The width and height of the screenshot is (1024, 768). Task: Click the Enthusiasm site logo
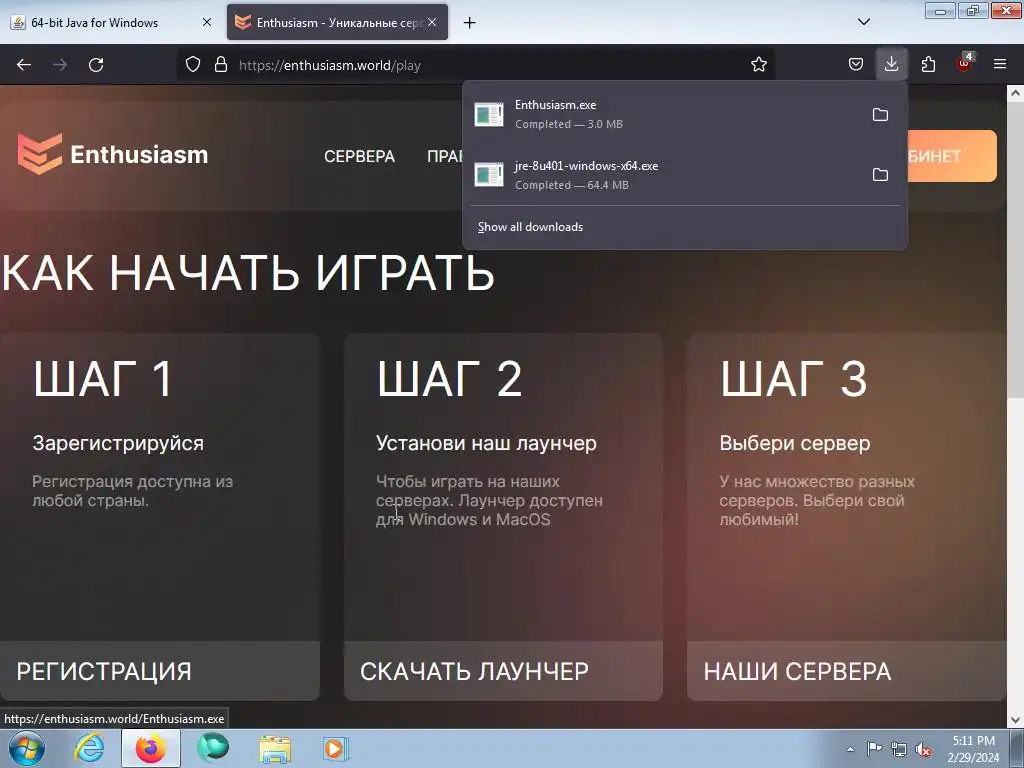[112, 154]
